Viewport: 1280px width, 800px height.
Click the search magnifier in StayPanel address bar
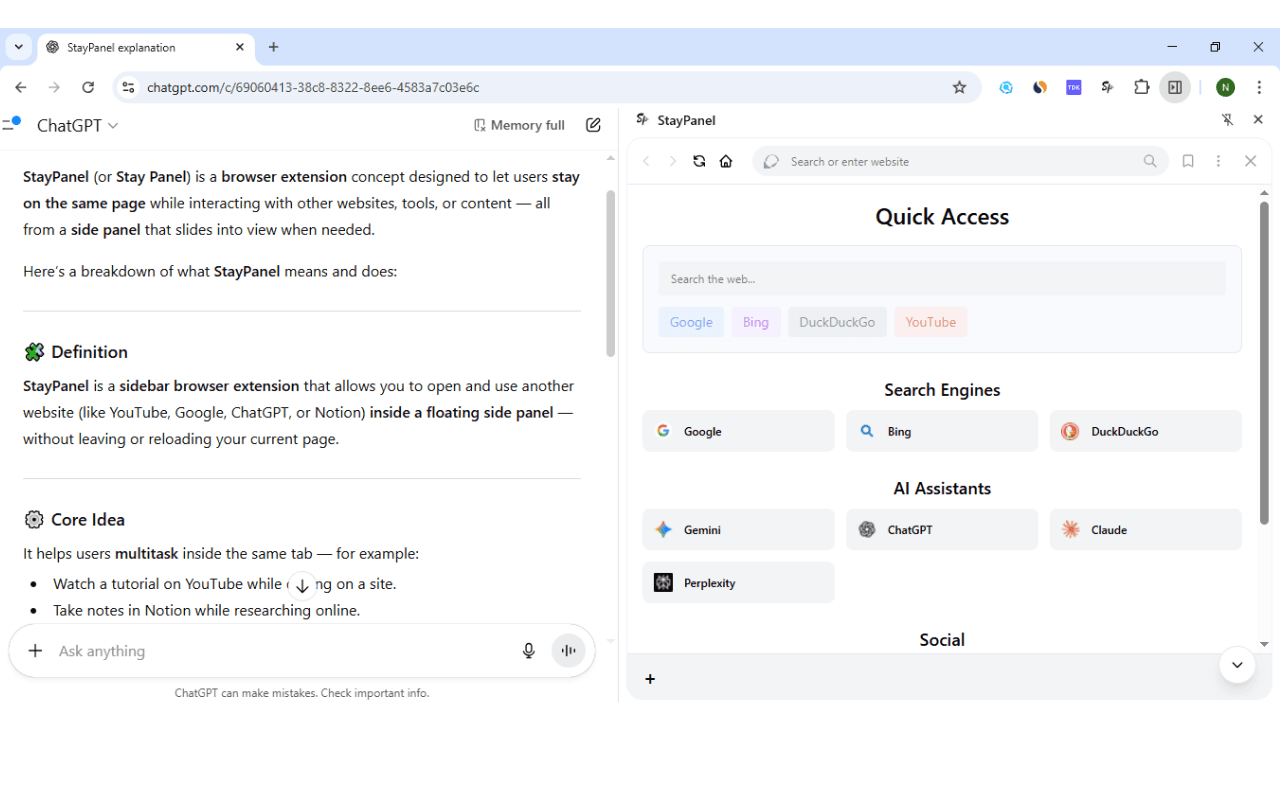[x=1149, y=161]
